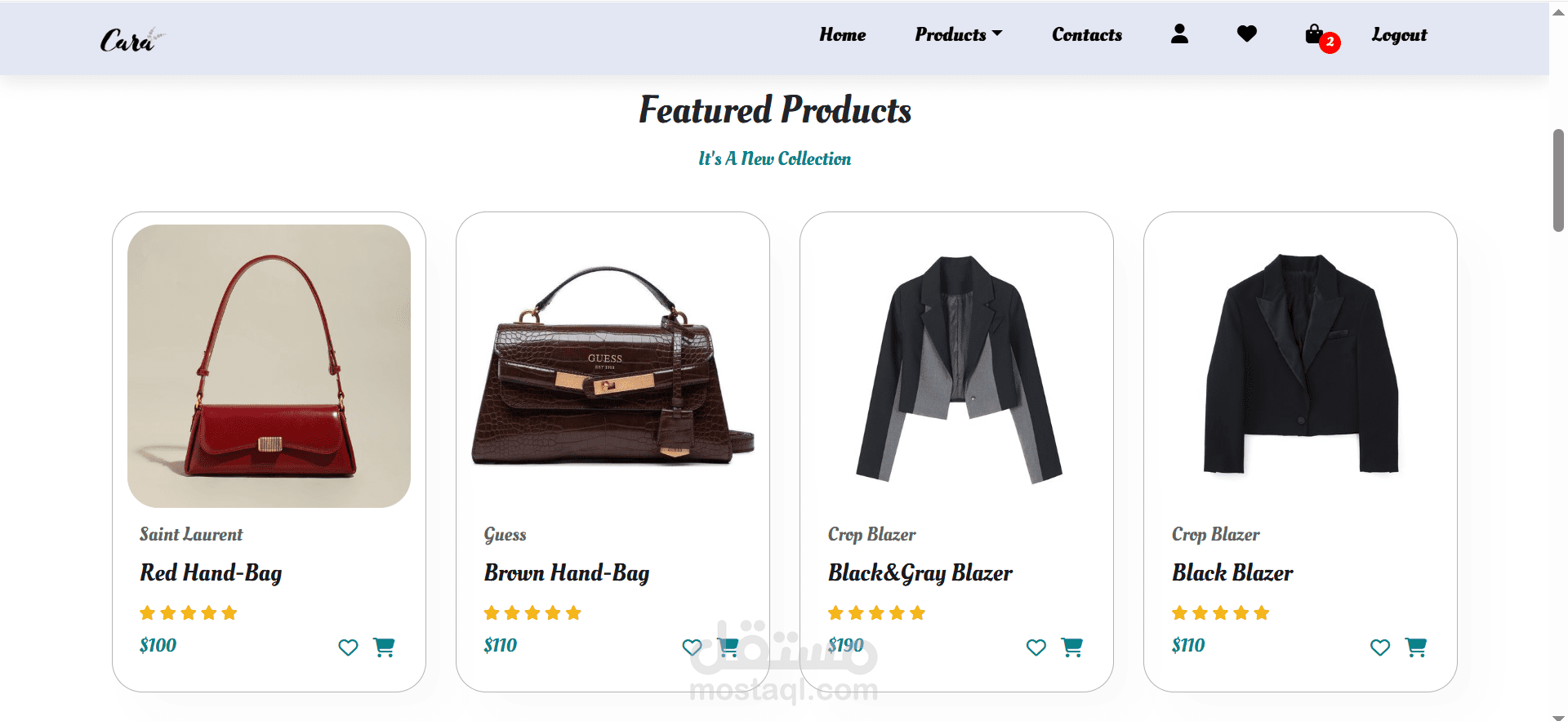The image size is (1568, 721).
Task: Open the Home menu item
Action: (x=842, y=34)
